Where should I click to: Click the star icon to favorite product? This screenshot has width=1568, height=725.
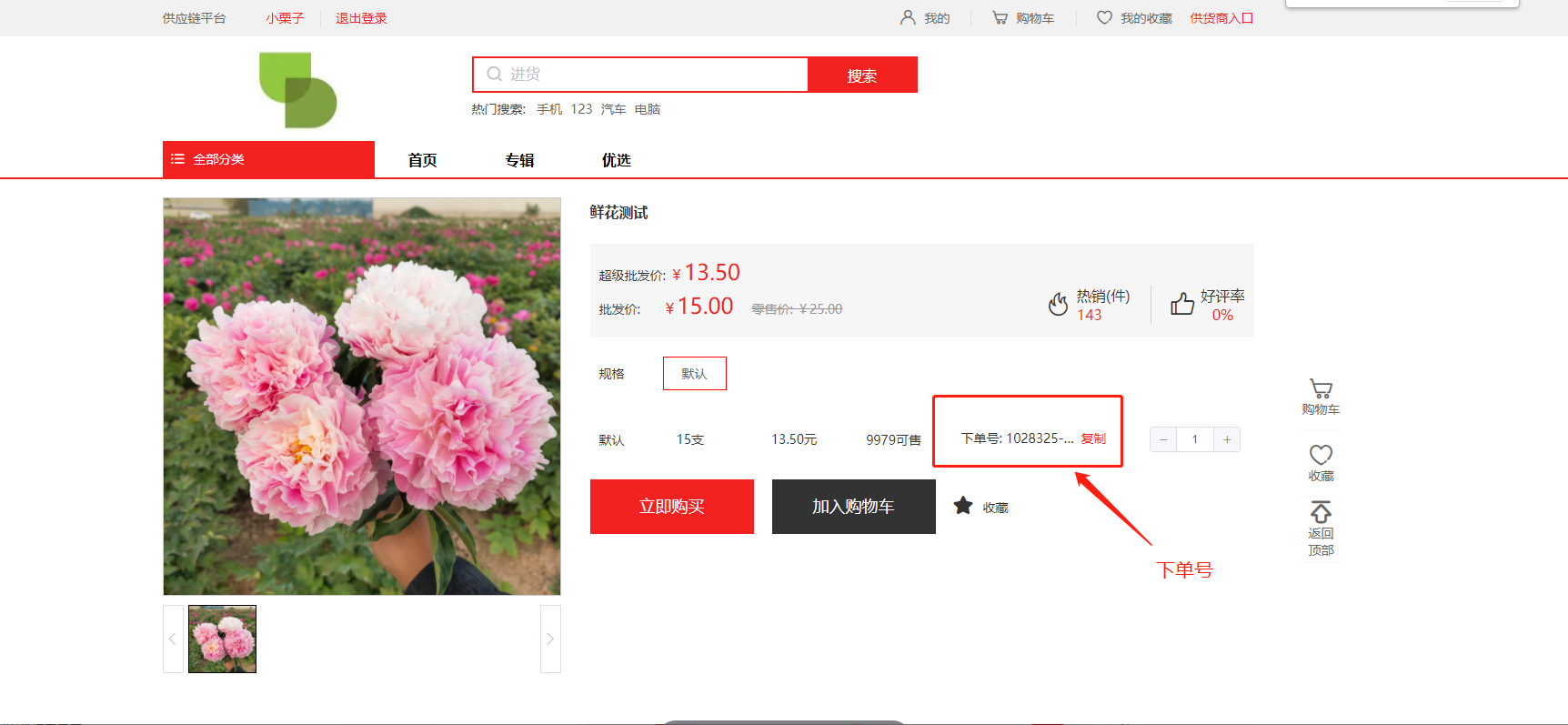pos(963,506)
